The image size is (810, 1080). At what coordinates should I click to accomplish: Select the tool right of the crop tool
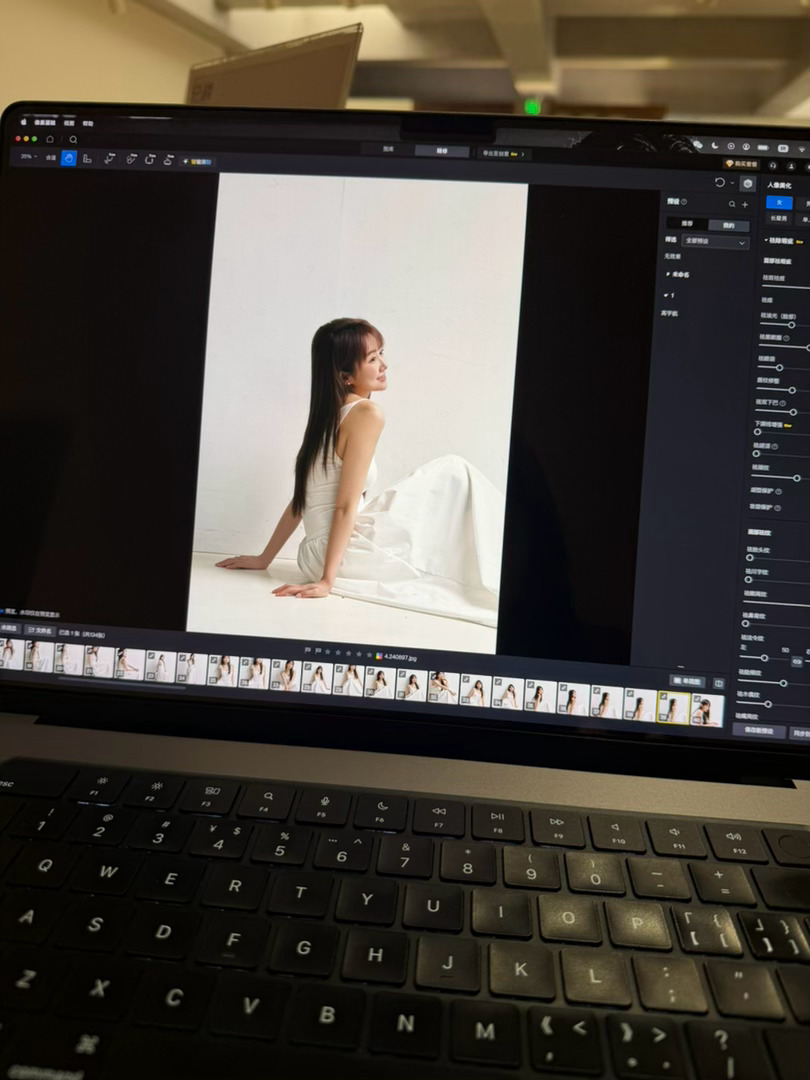pos(109,159)
